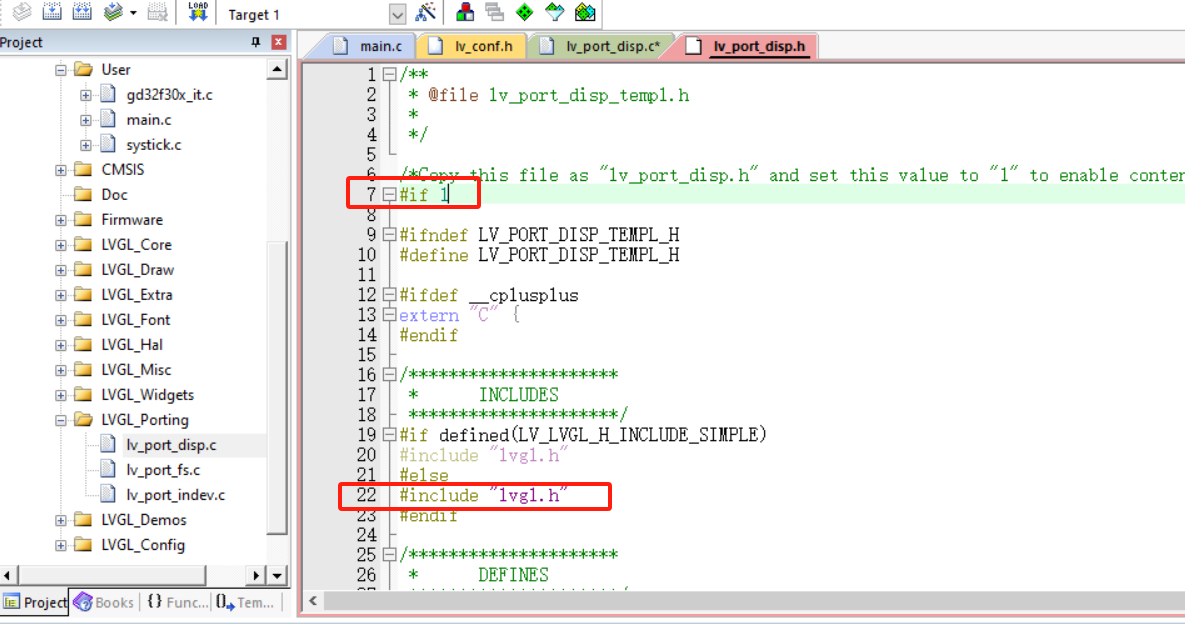Launch the Pack Installer icon
This screenshot has height=624, width=1185.
[585, 13]
